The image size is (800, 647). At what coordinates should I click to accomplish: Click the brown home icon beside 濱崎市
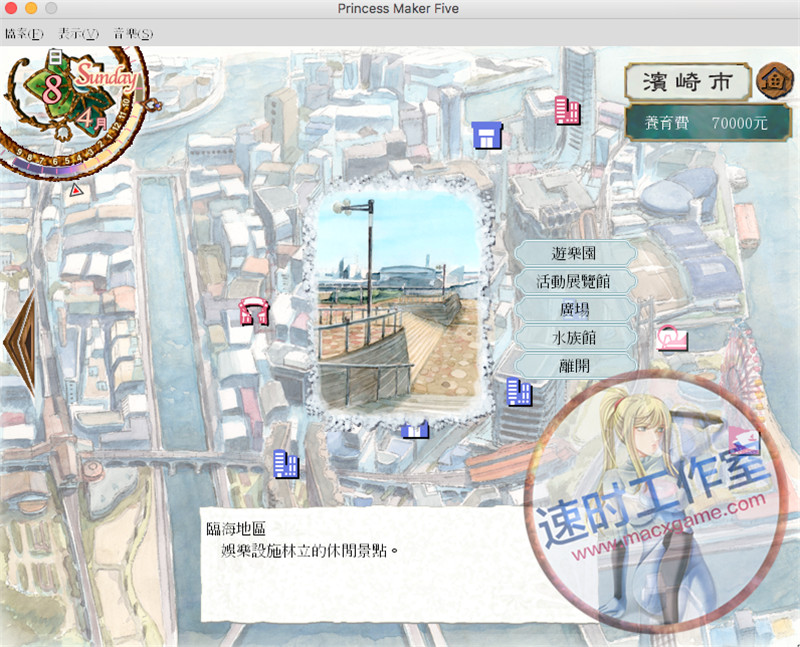click(x=774, y=81)
